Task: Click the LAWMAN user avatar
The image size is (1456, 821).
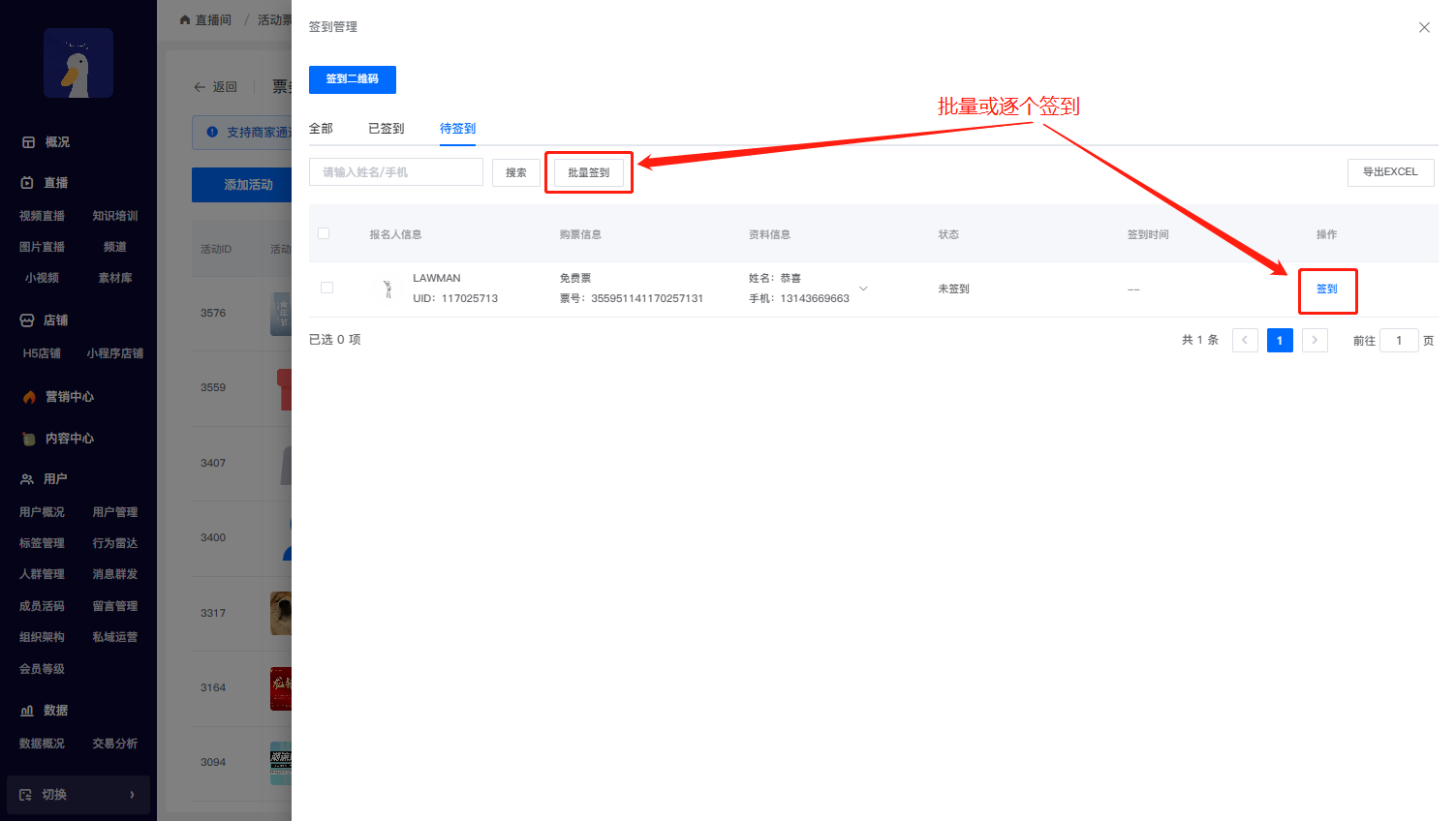Action: 387,289
